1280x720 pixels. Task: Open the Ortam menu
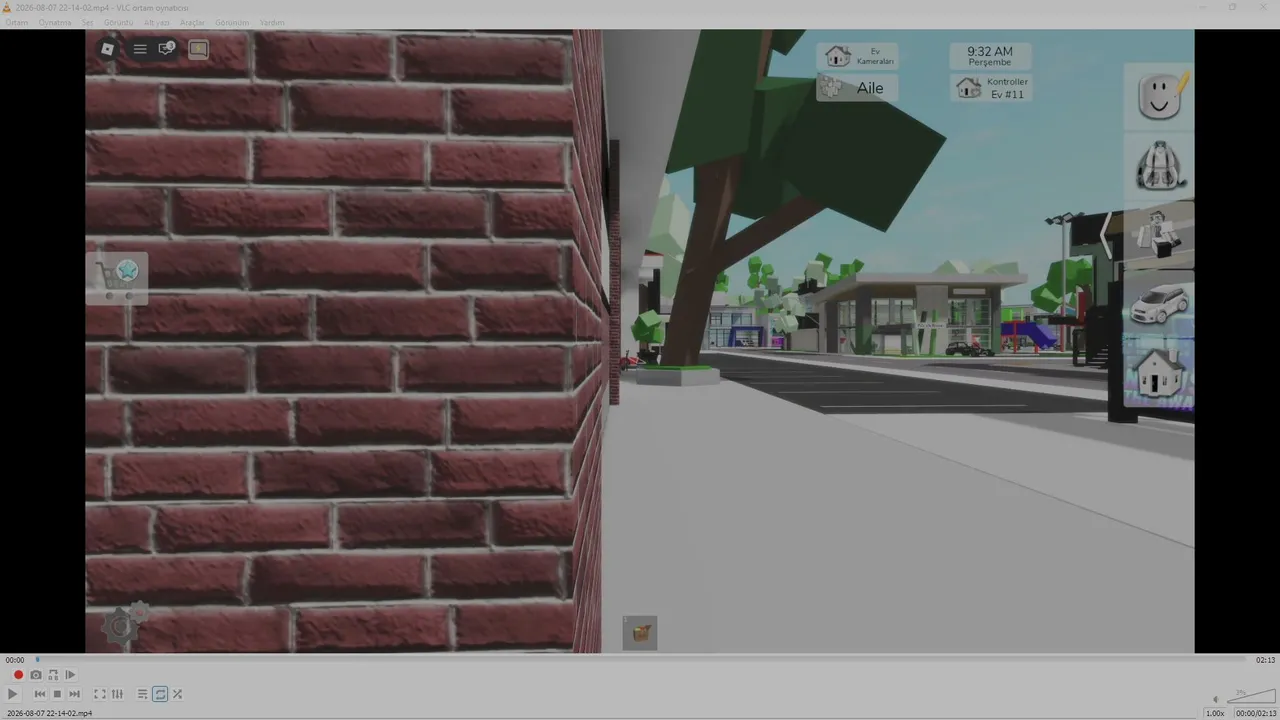click(17, 22)
